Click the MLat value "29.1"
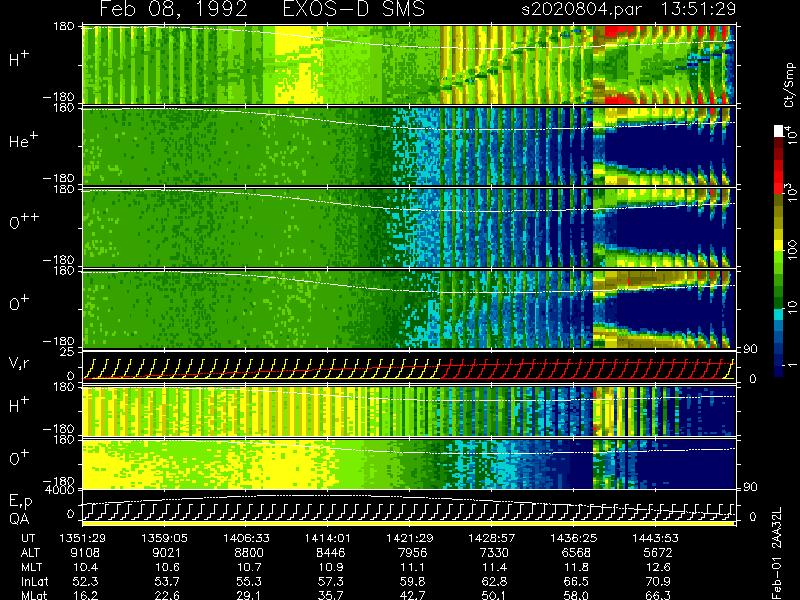The image size is (800, 600). [x=249, y=595]
